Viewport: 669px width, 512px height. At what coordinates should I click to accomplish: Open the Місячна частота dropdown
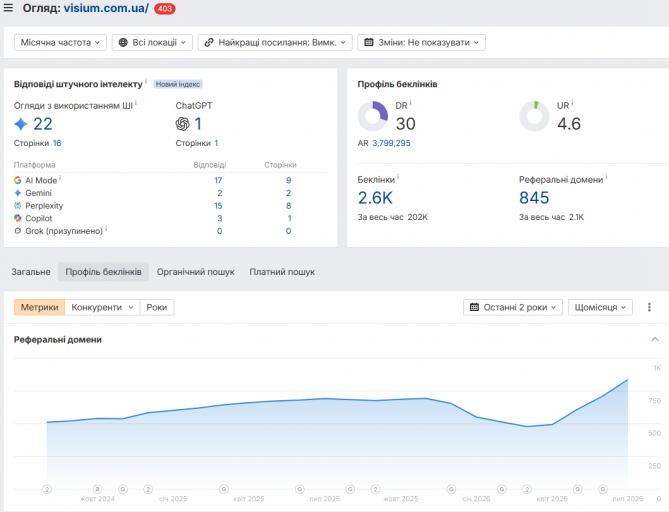point(60,42)
